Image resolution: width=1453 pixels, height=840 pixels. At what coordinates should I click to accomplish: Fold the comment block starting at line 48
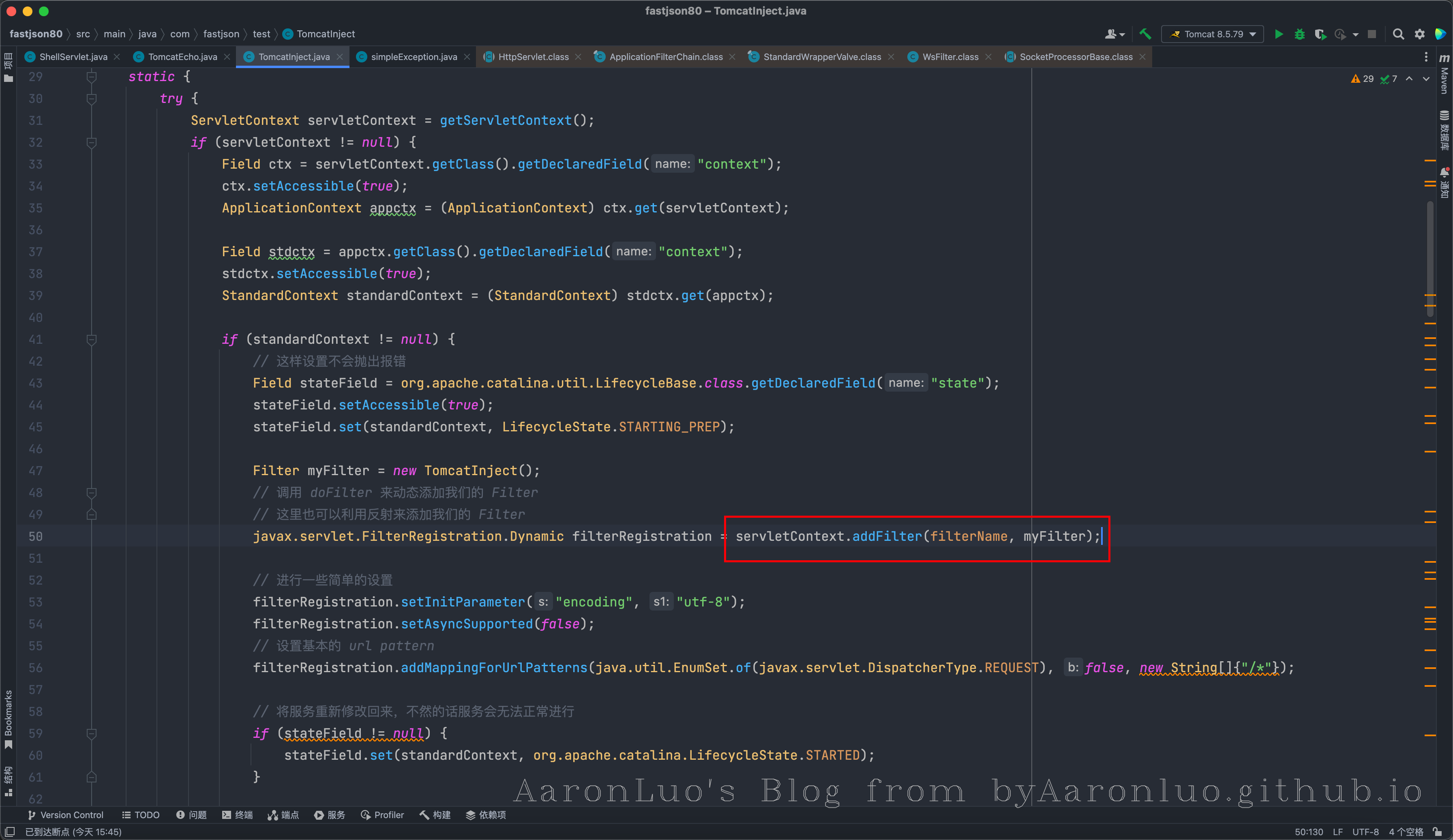[91, 493]
